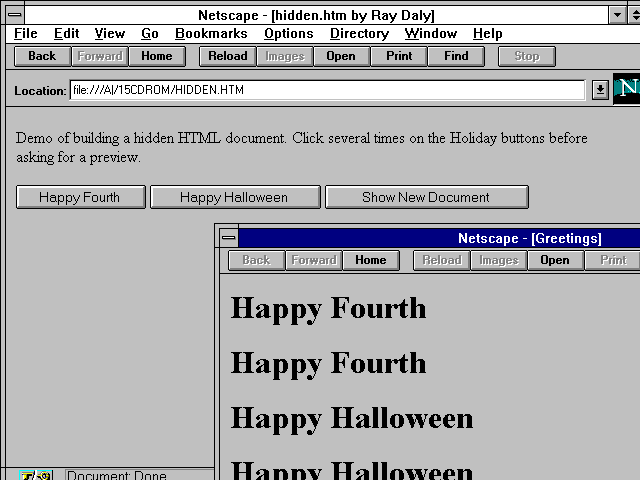Click the Demo of building description text
The image size is (640, 480).
pos(301,147)
